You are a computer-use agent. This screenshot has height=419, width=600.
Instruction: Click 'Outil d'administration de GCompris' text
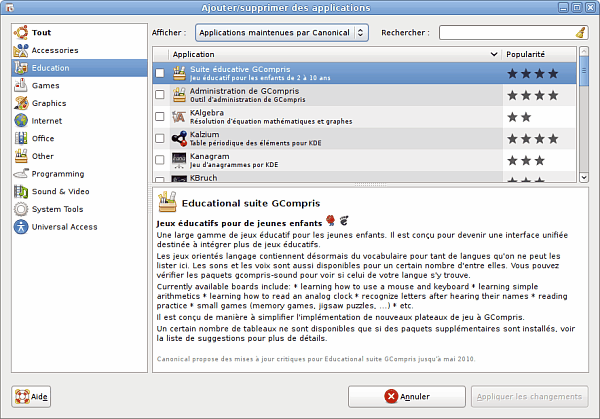(248, 99)
